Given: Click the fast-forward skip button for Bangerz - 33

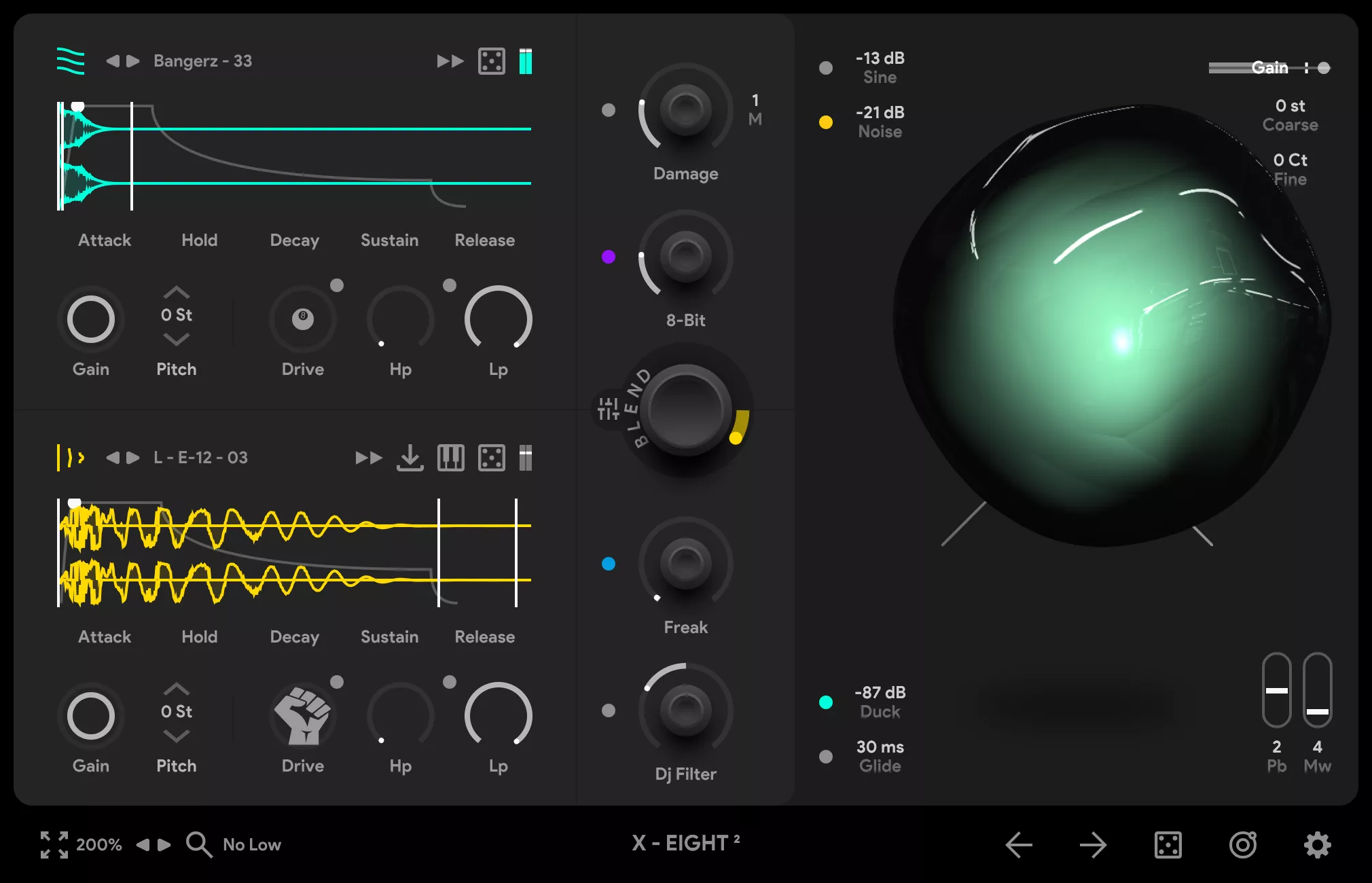Looking at the screenshot, I should (x=449, y=60).
